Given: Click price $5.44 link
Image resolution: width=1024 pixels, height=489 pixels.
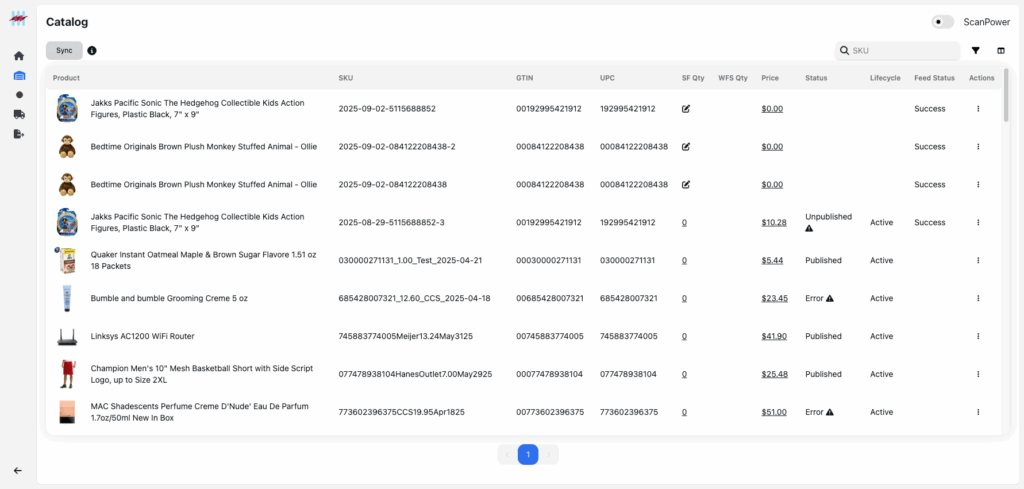Looking at the screenshot, I should click(772, 260).
